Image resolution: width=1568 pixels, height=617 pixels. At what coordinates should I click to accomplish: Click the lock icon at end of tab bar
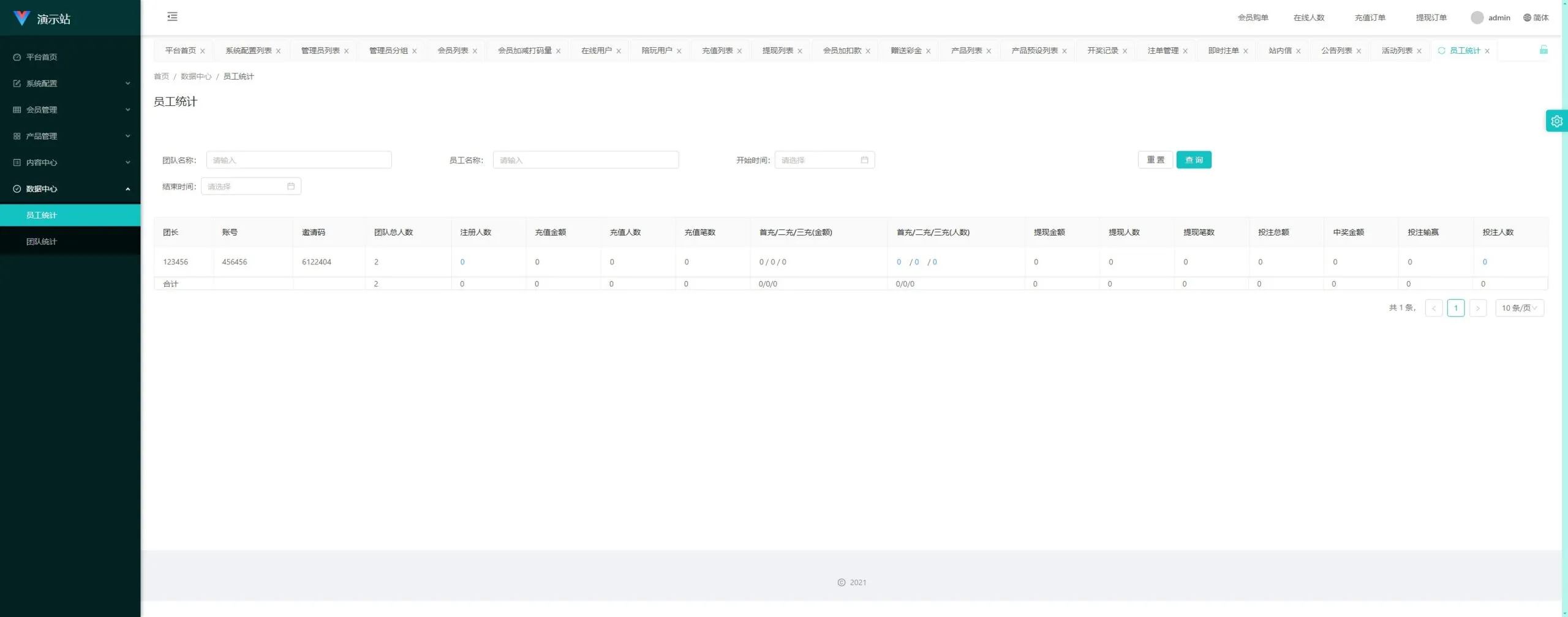[x=1543, y=50]
